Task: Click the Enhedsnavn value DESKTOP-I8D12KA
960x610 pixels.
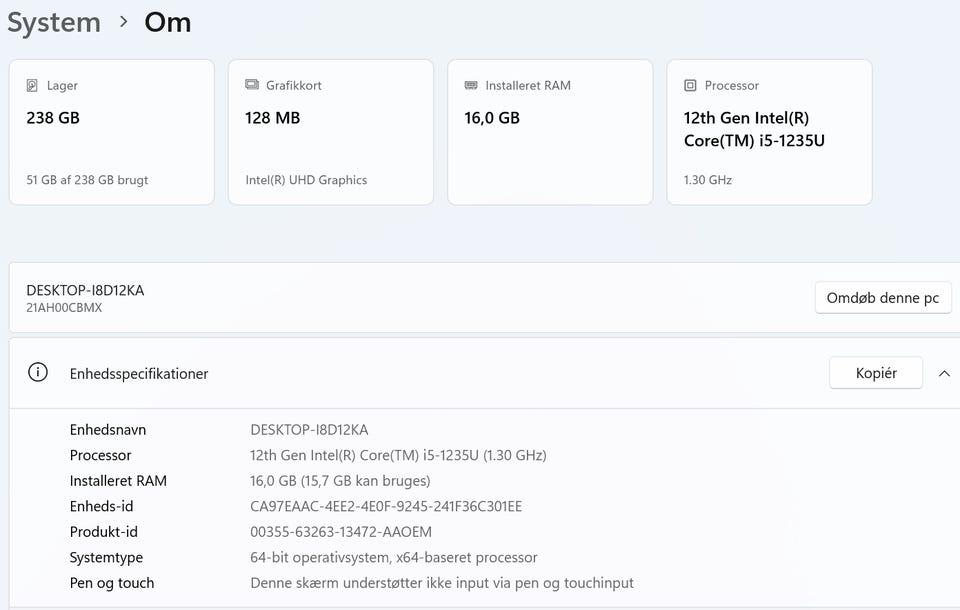Action: (309, 430)
